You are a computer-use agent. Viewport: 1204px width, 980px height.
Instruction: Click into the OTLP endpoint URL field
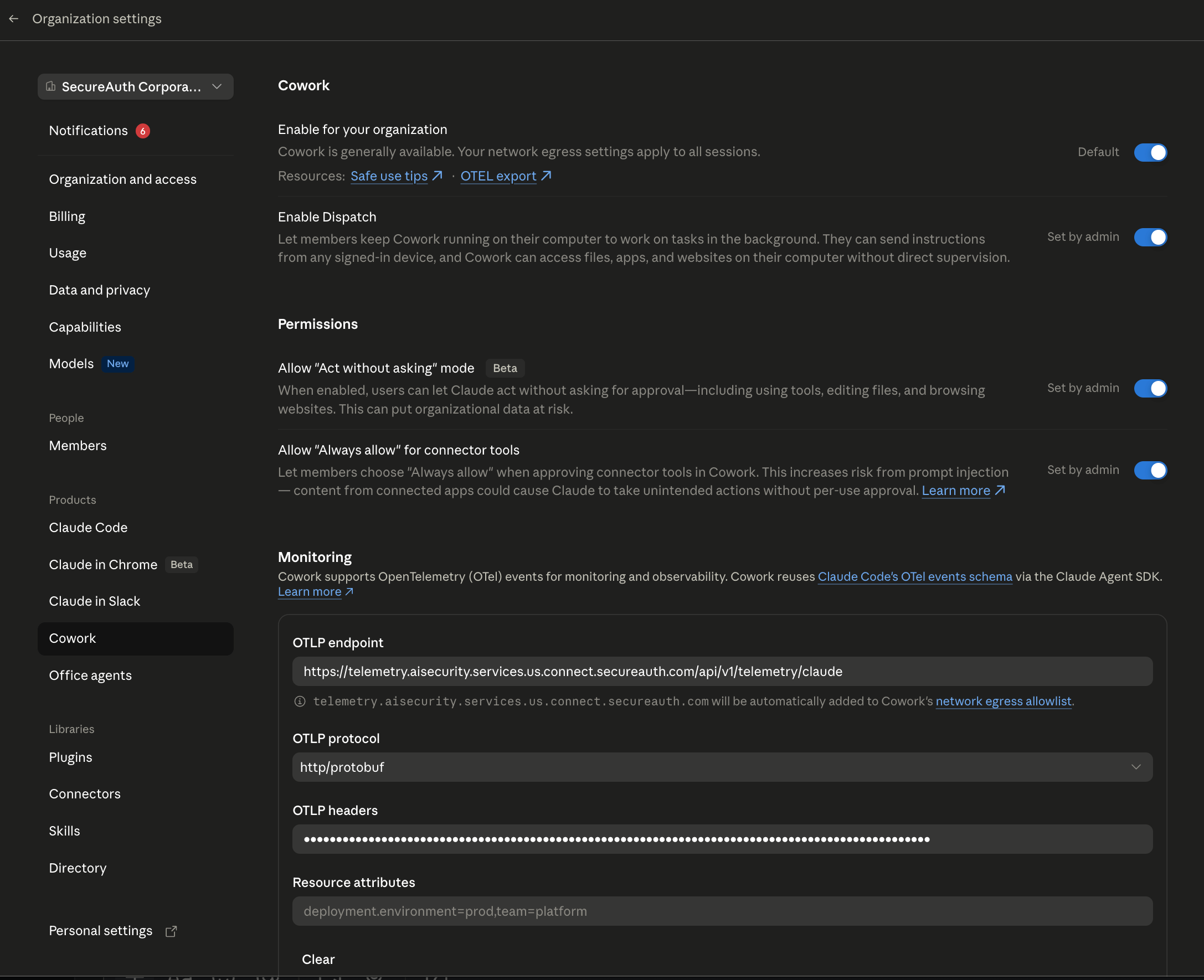coord(722,671)
